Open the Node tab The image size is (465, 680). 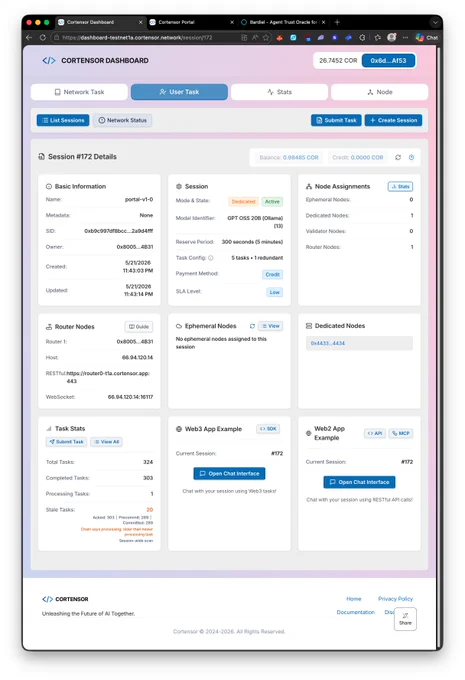(380, 92)
